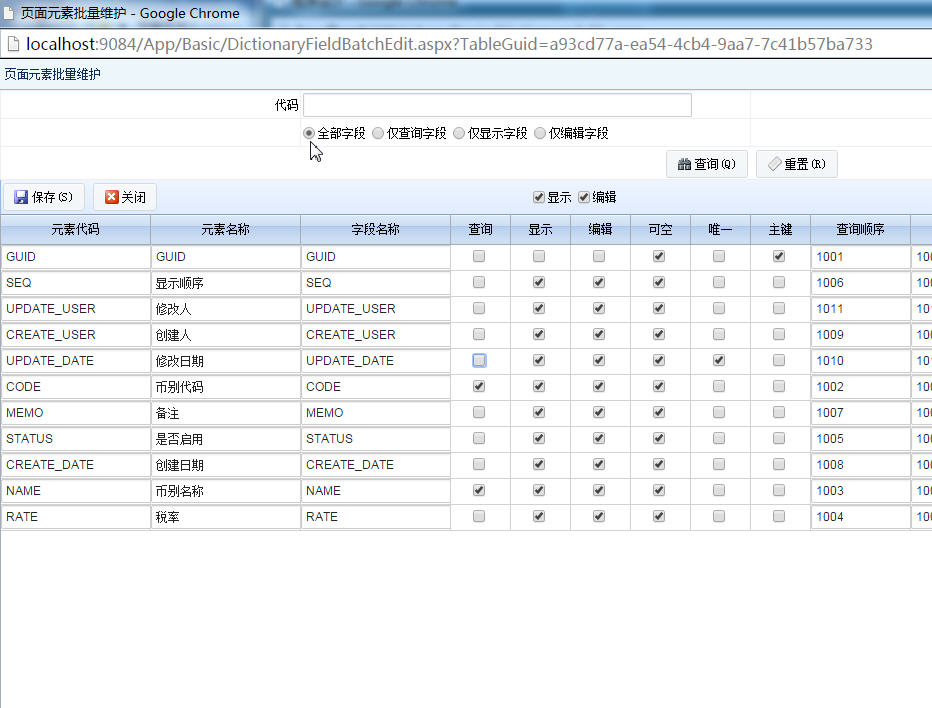Uncheck the toolbar 编辑 checkbox
The height and width of the screenshot is (708, 932).
click(x=584, y=197)
